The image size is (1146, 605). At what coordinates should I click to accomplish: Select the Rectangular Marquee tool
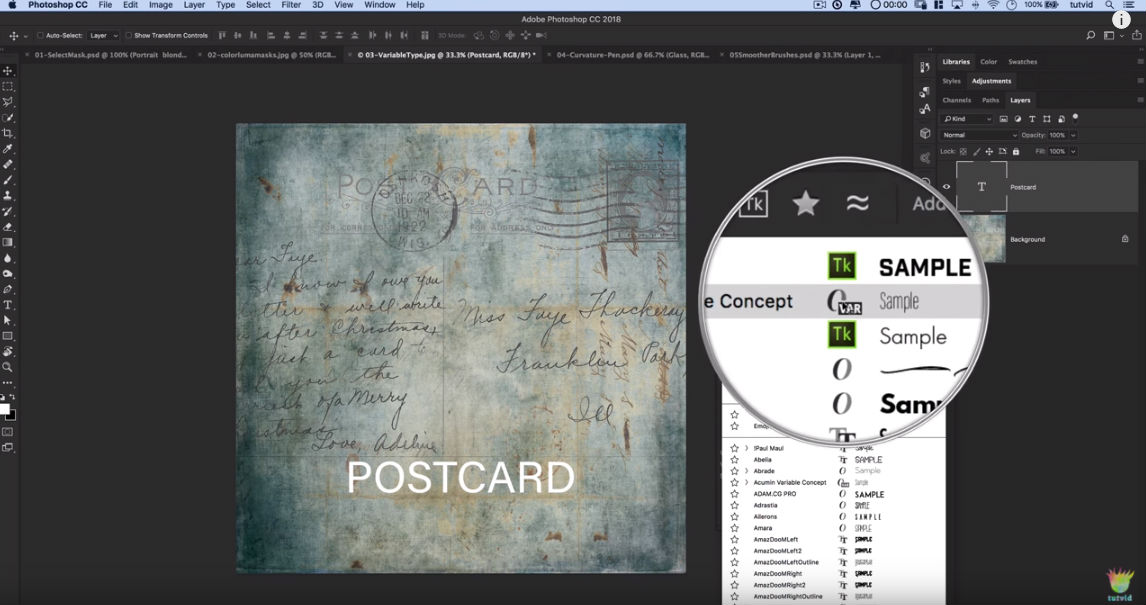pyautogui.click(x=7, y=86)
